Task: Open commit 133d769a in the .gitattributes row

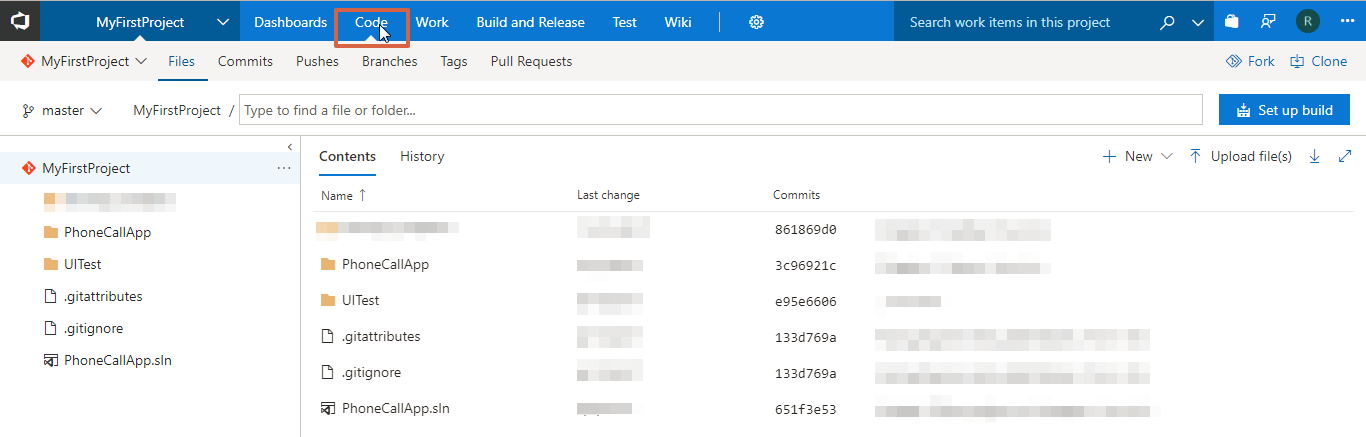Action: click(805, 337)
